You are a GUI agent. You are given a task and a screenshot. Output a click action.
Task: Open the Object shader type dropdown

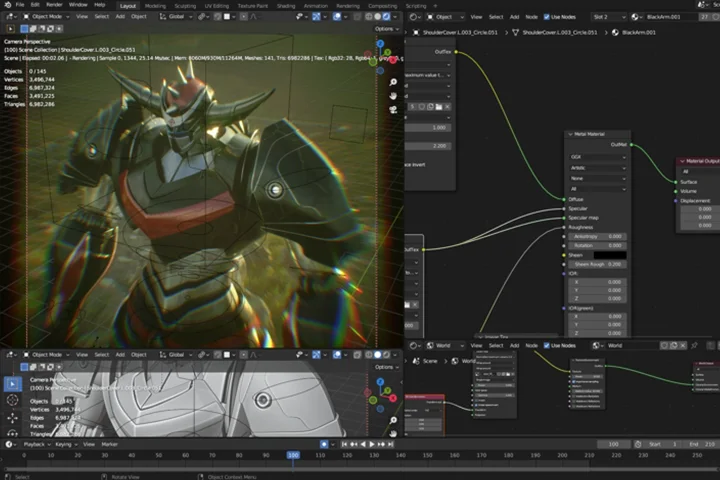(x=445, y=17)
